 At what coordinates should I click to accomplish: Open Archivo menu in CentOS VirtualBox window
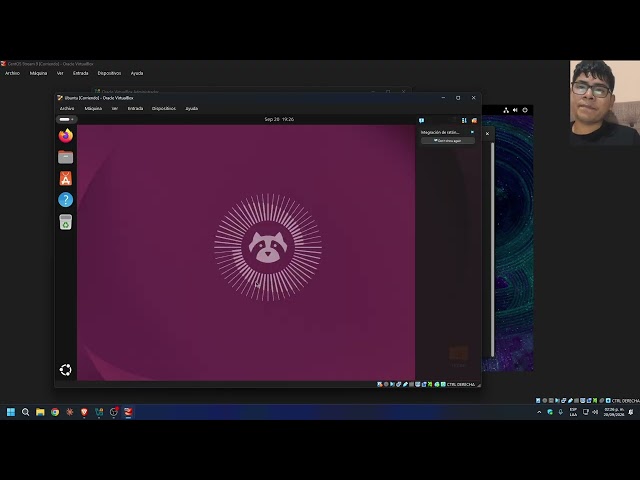(x=12, y=73)
